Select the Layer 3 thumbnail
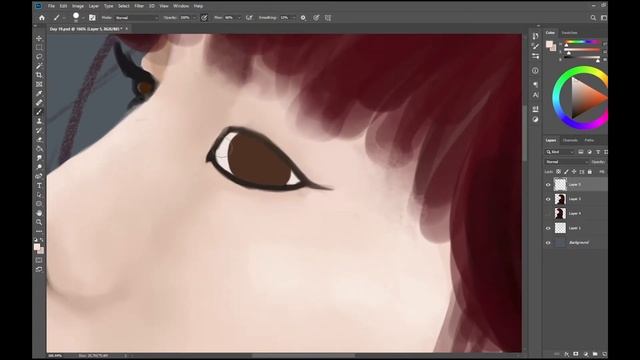The image size is (640, 360). [560, 199]
